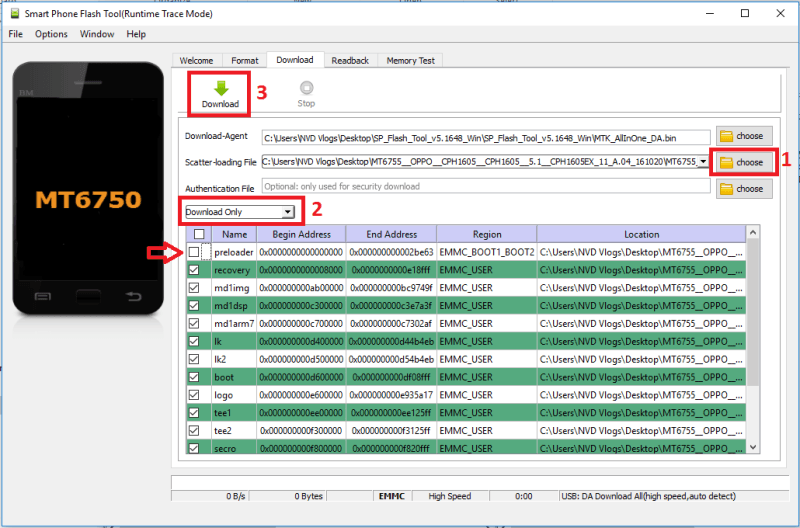Image resolution: width=800 pixels, height=528 pixels.
Task: Select the Download tab
Action: (x=295, y=60)
